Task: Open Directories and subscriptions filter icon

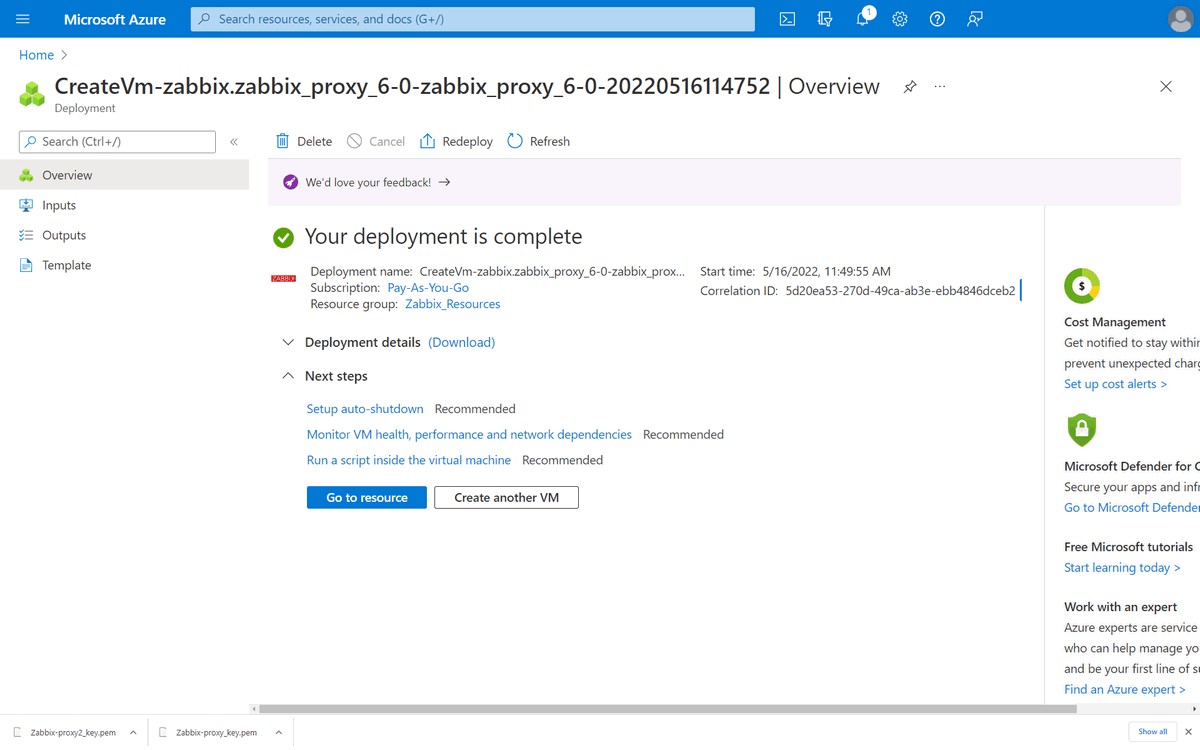Action: (825, 19)
